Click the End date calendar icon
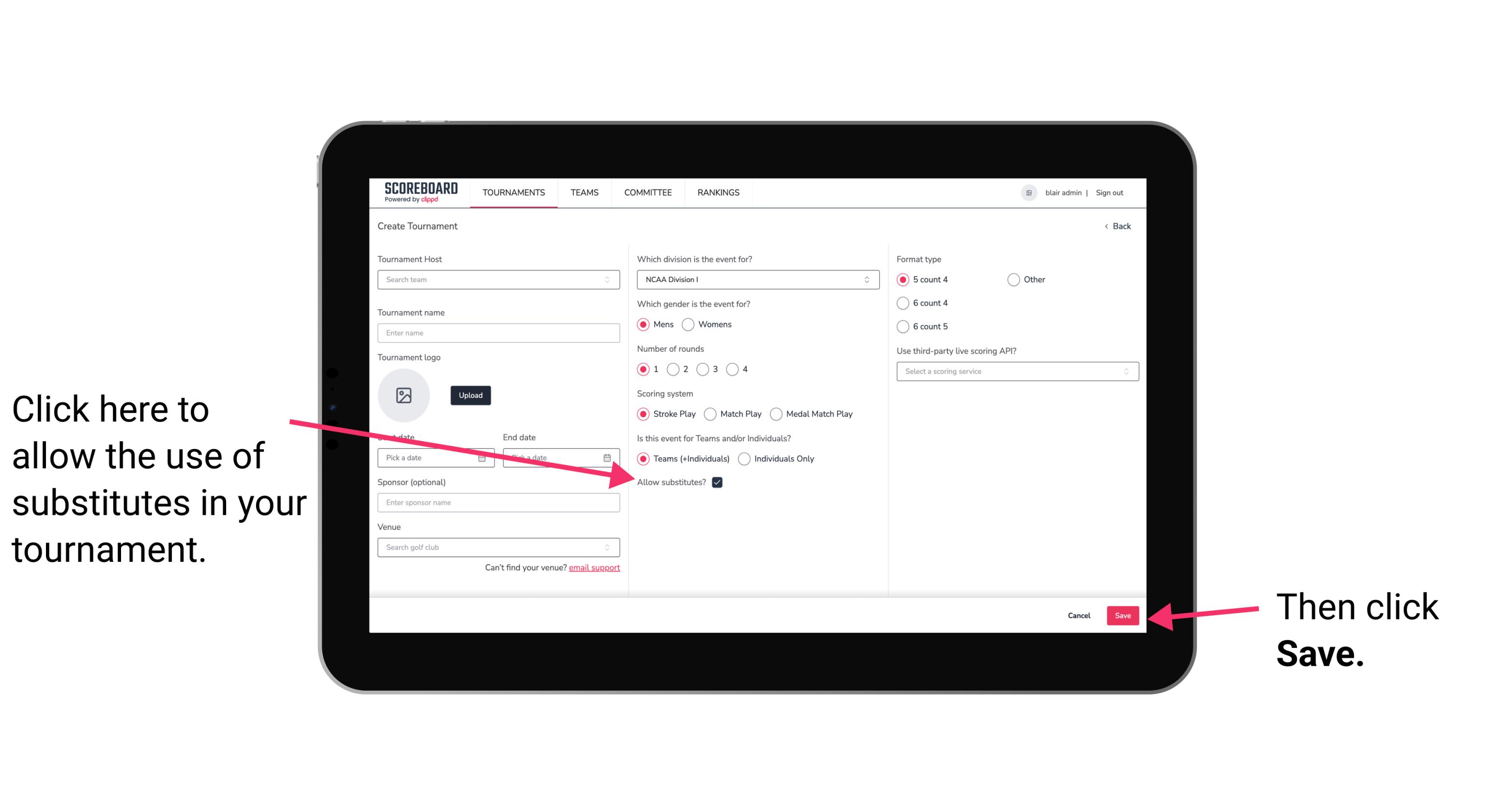 609,458
